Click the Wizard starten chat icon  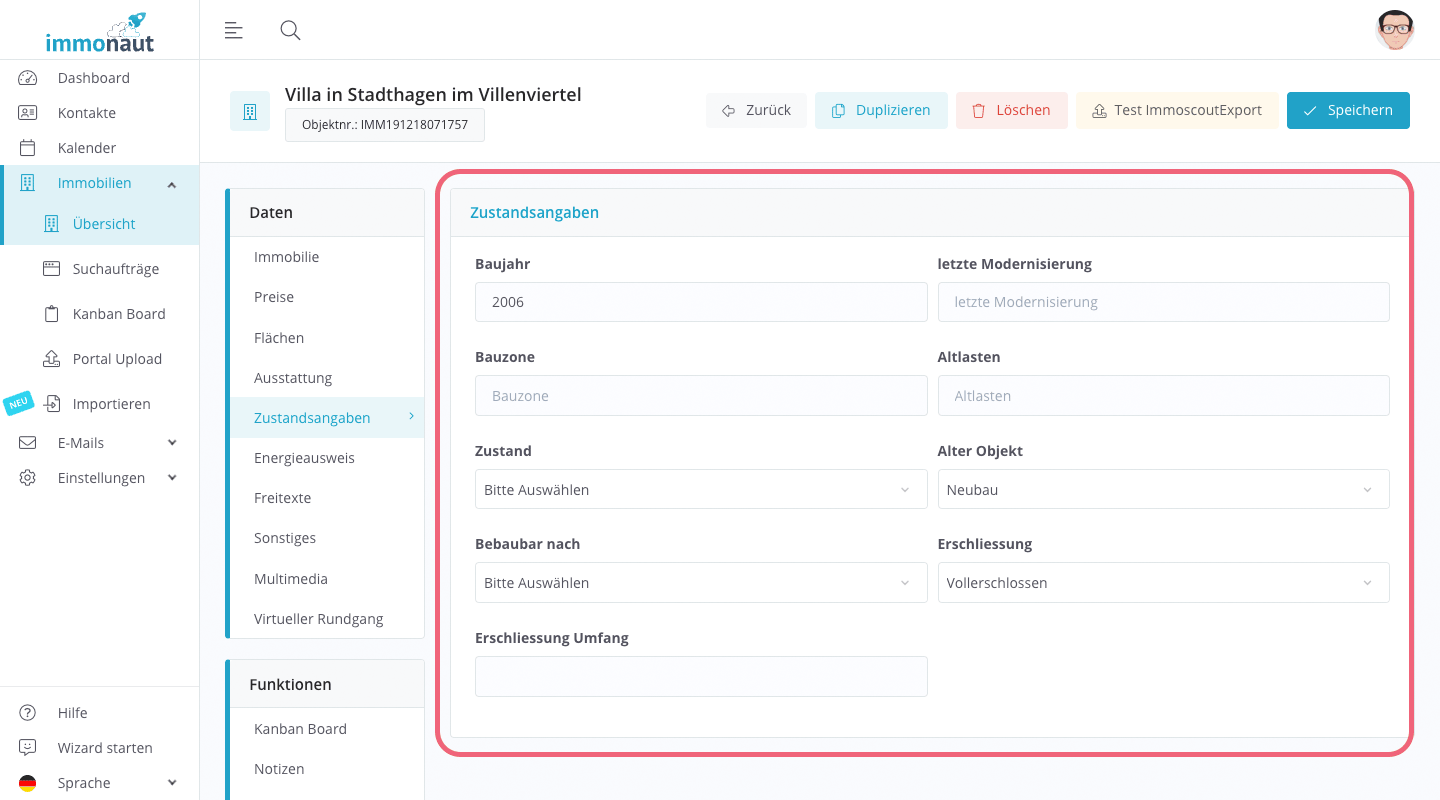point(28,748)
